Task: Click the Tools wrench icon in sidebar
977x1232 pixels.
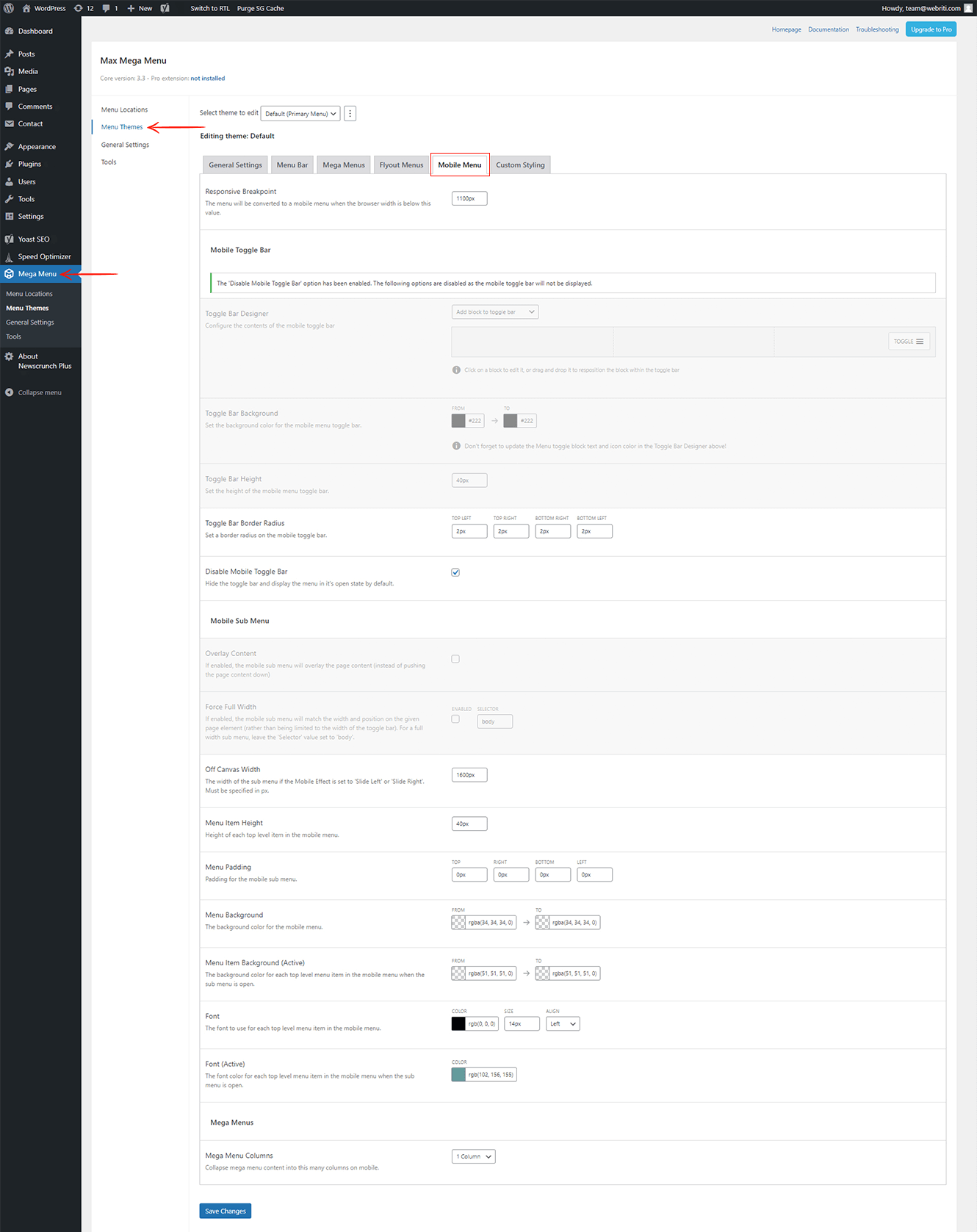Action: [x=10, y=199]
